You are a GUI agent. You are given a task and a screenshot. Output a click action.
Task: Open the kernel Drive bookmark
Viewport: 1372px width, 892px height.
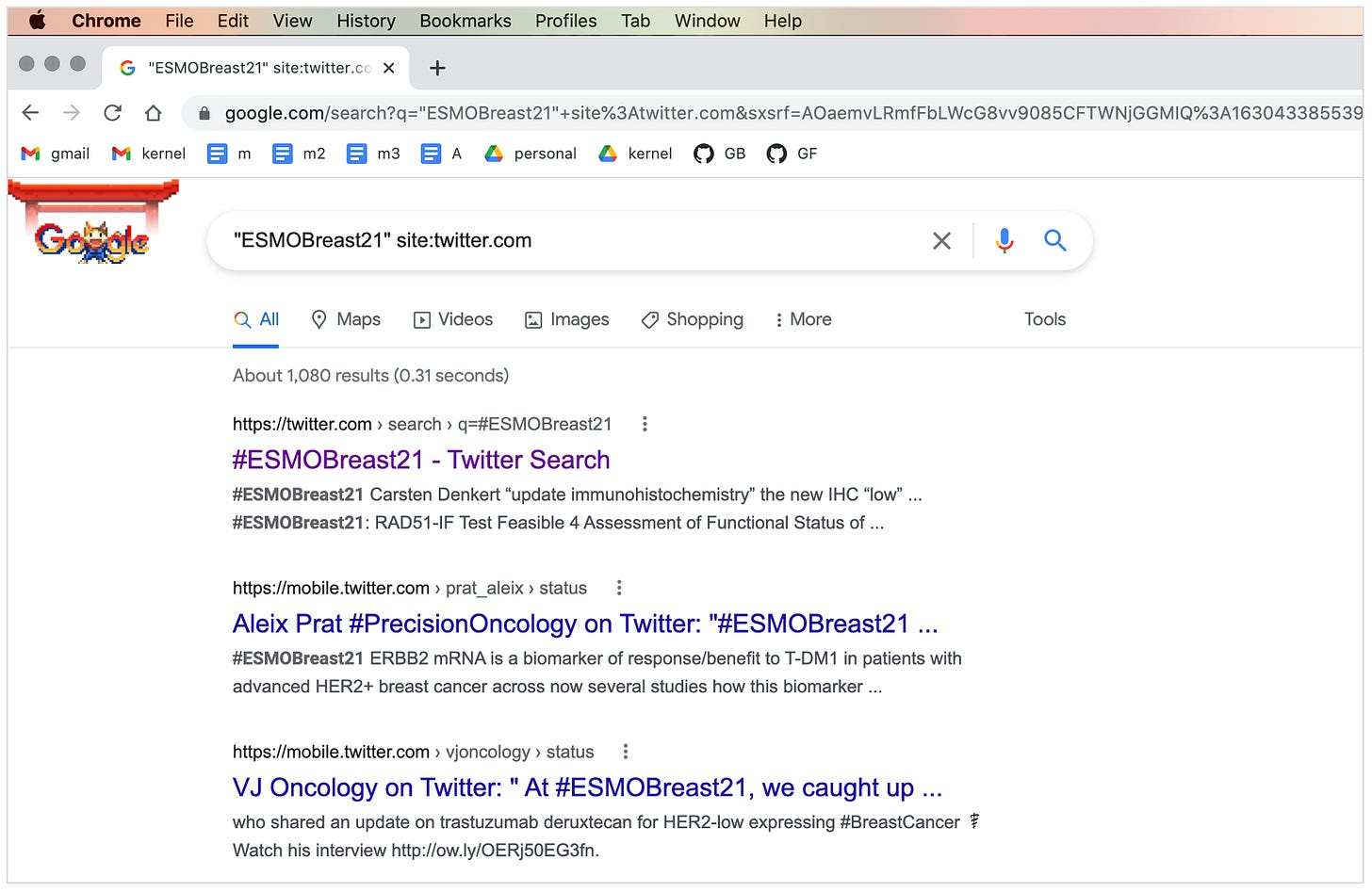[x=636, y=154]
